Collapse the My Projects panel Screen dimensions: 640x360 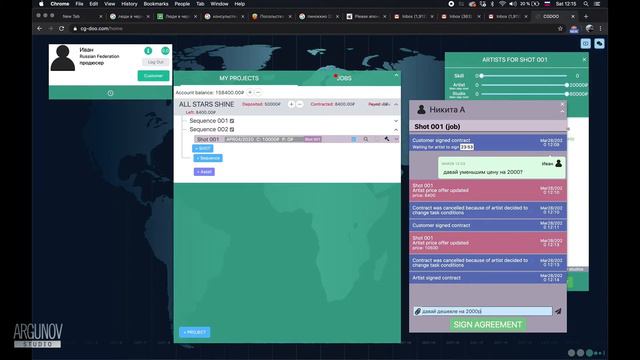396,76
